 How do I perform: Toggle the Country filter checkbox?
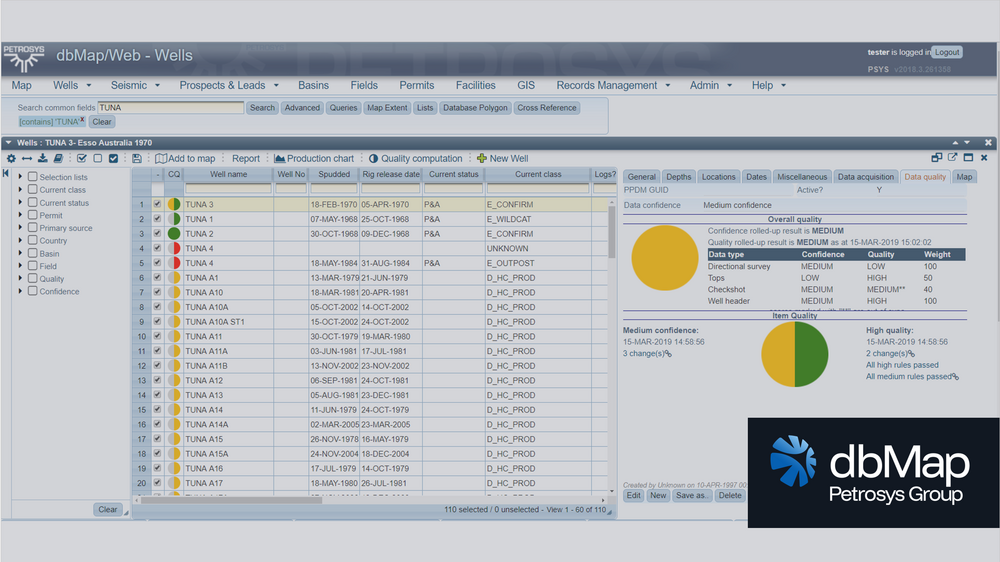point(33,240)
